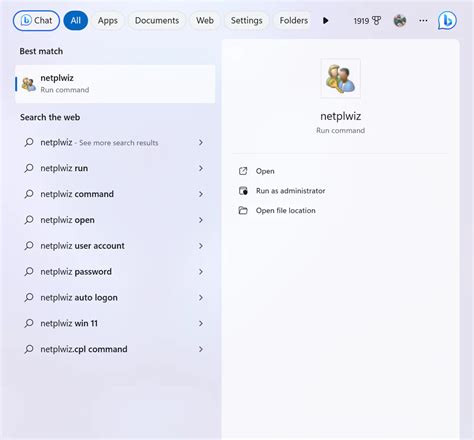Viewport: 474px width, 440px height.
Task: Select the 'netplwiz auto logon' suggestion
Action: tap(115, 297)
